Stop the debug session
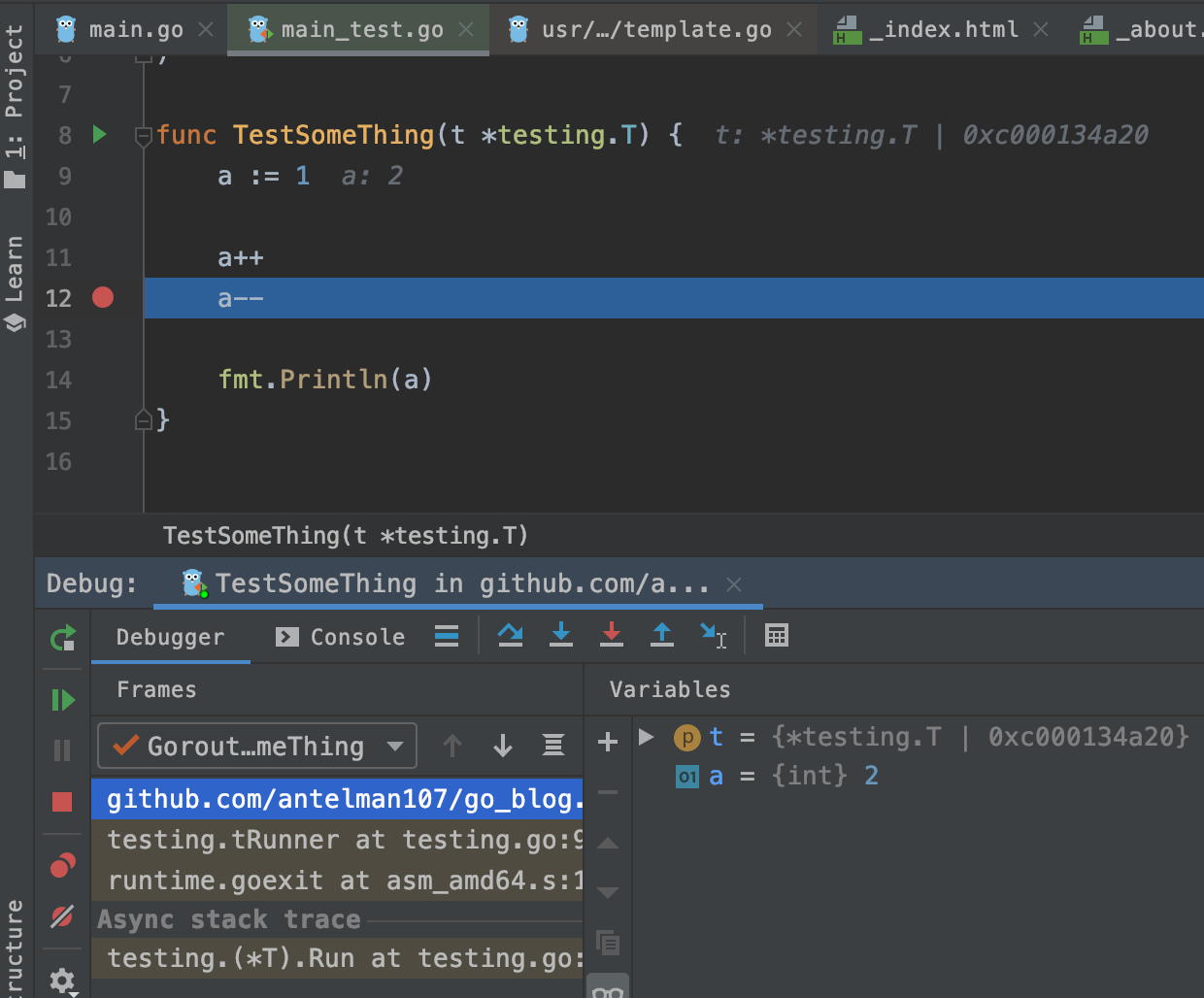Image resolution: width=1204 pixels, height=998 pixels. (x=62, y=802)
